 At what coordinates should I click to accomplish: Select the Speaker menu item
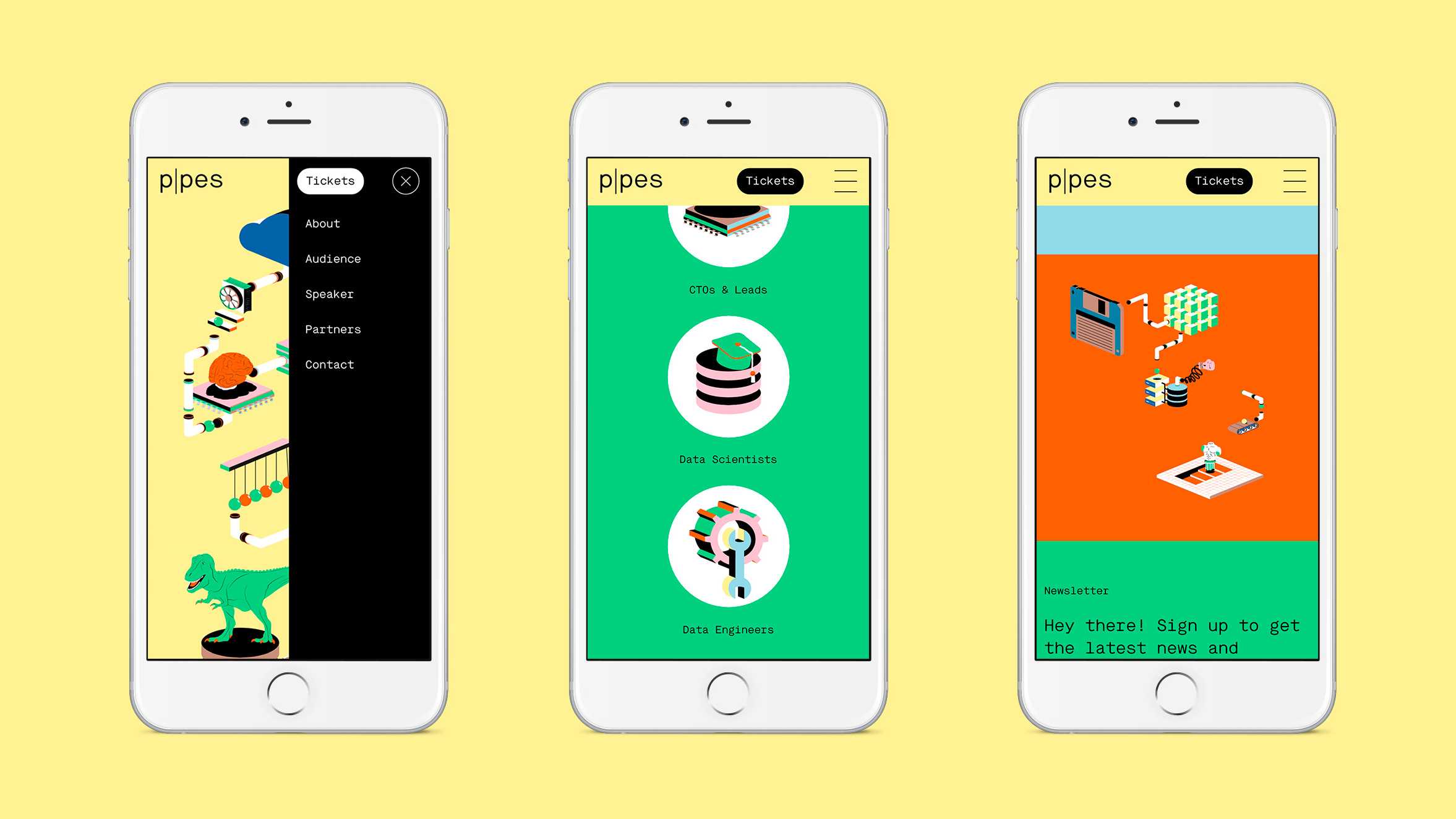(330, 293)
